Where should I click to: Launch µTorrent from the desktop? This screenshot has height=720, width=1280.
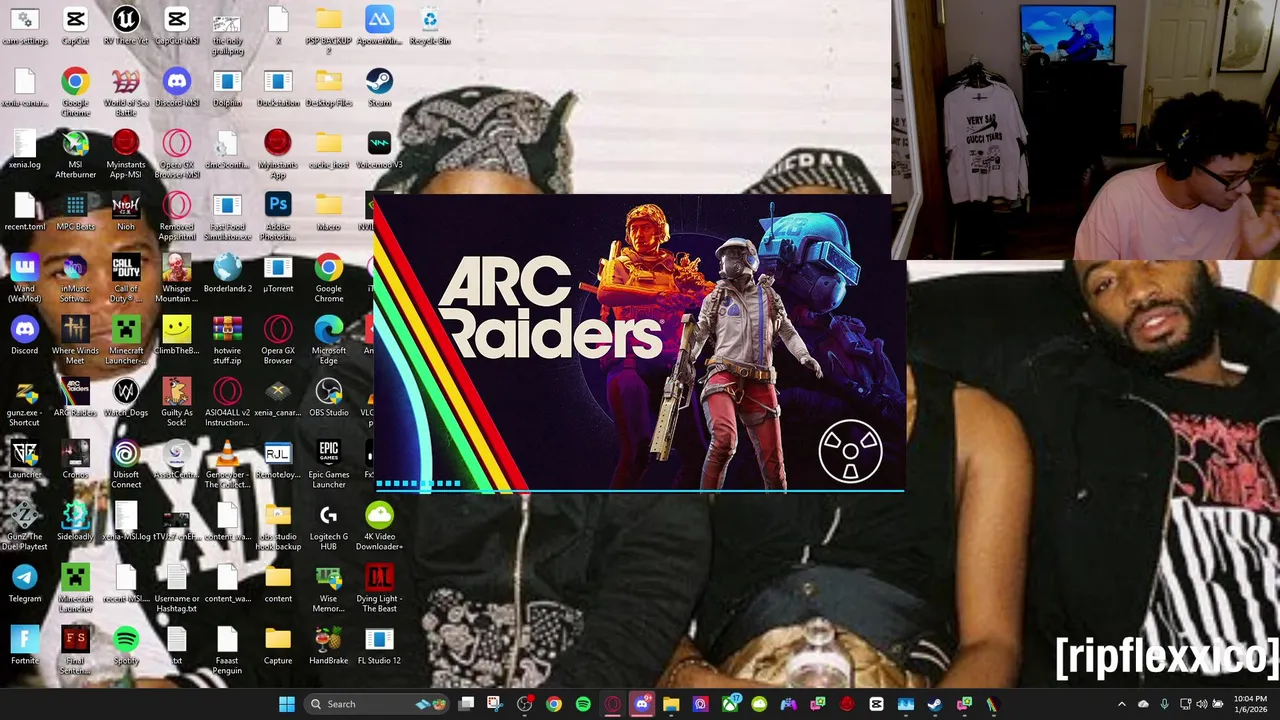(x=278, y=274)
